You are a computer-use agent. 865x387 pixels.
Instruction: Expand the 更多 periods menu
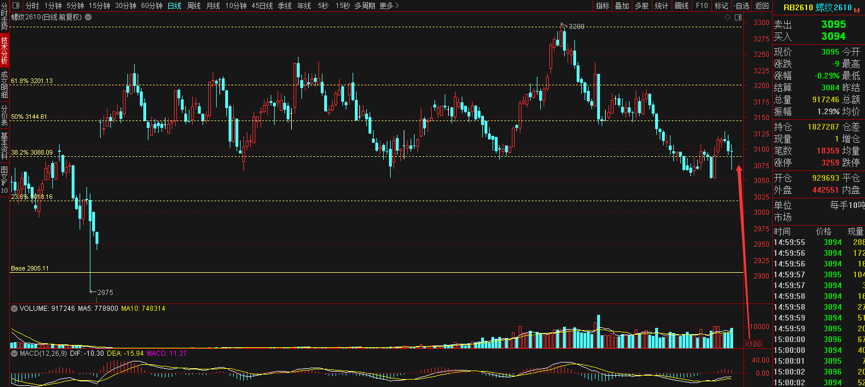click(x=390, y=6)
